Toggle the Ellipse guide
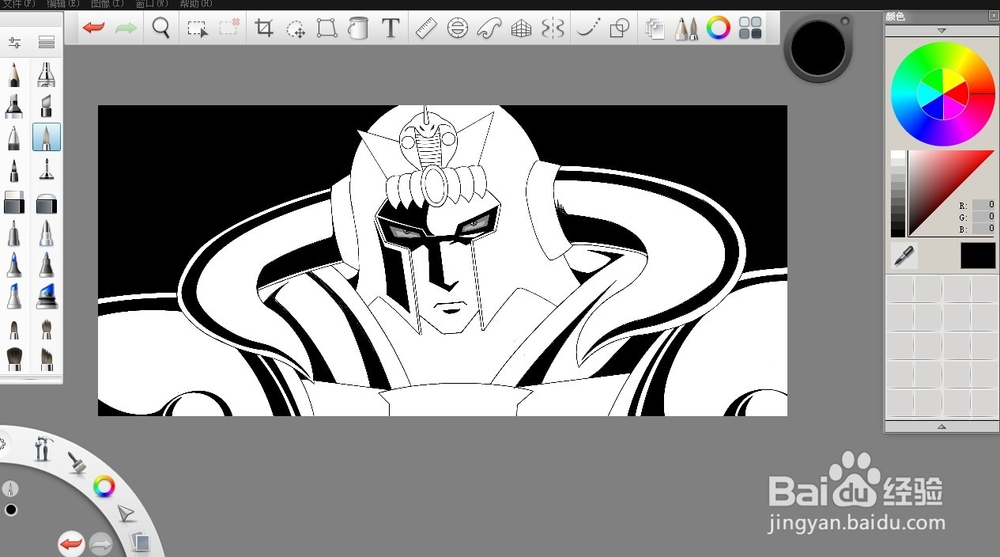Screen dimensions: 1000x557 pos(457,28)
